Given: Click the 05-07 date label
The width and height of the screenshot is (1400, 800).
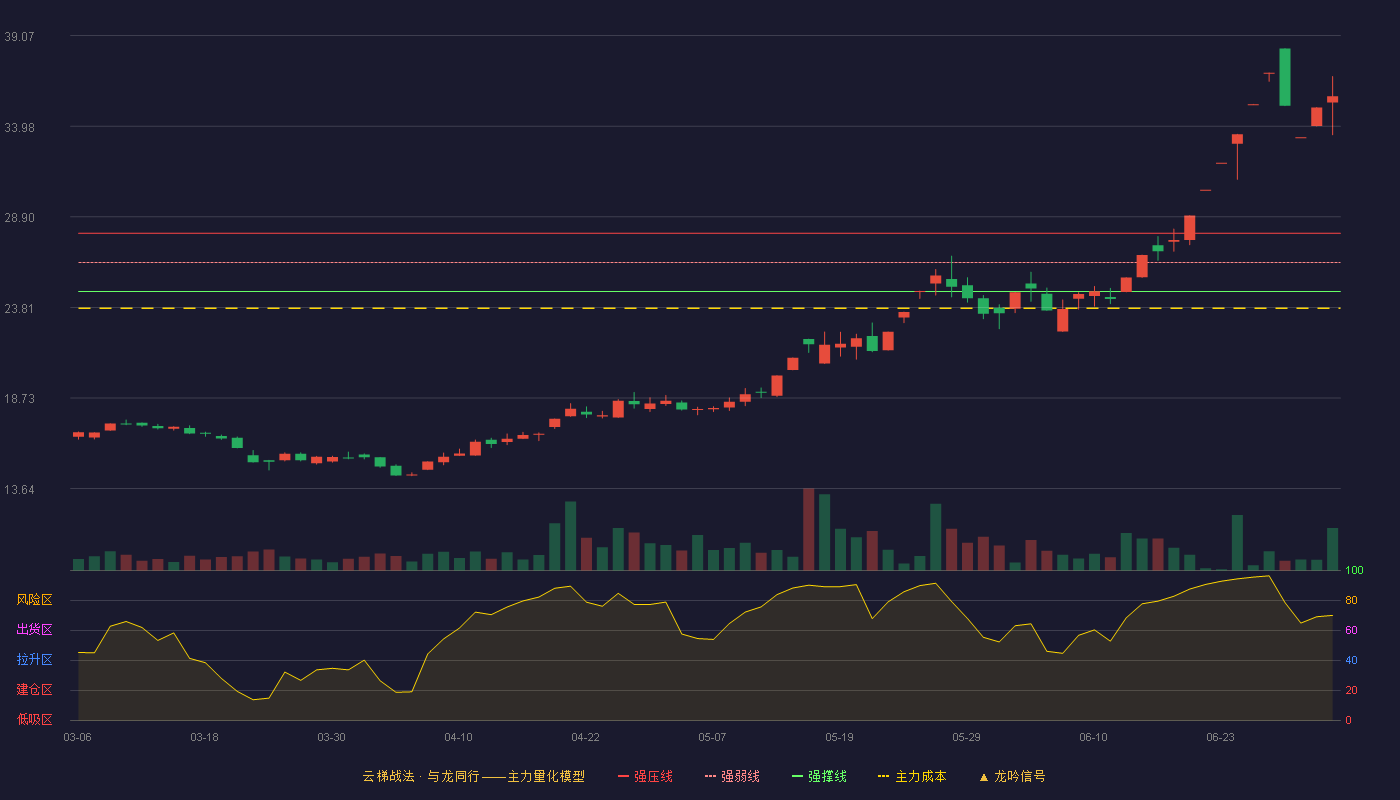Looking at the screenshot, I should (x=712, y=737).
